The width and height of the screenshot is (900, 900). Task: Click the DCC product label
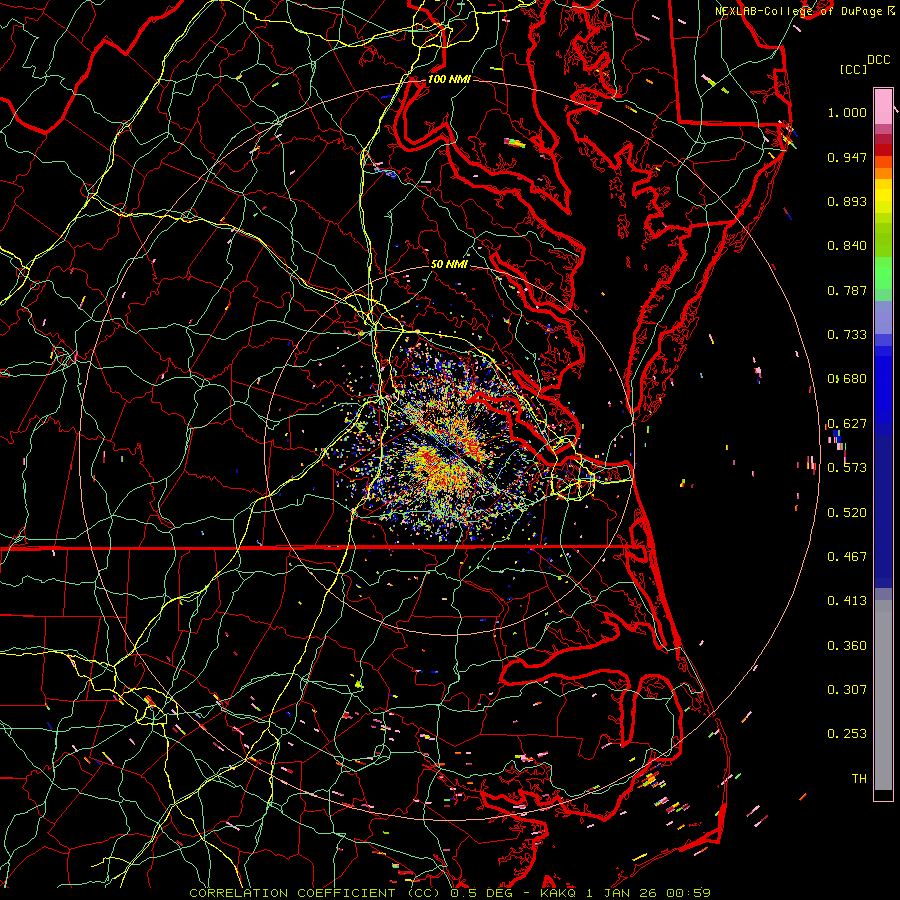[878, 60]
